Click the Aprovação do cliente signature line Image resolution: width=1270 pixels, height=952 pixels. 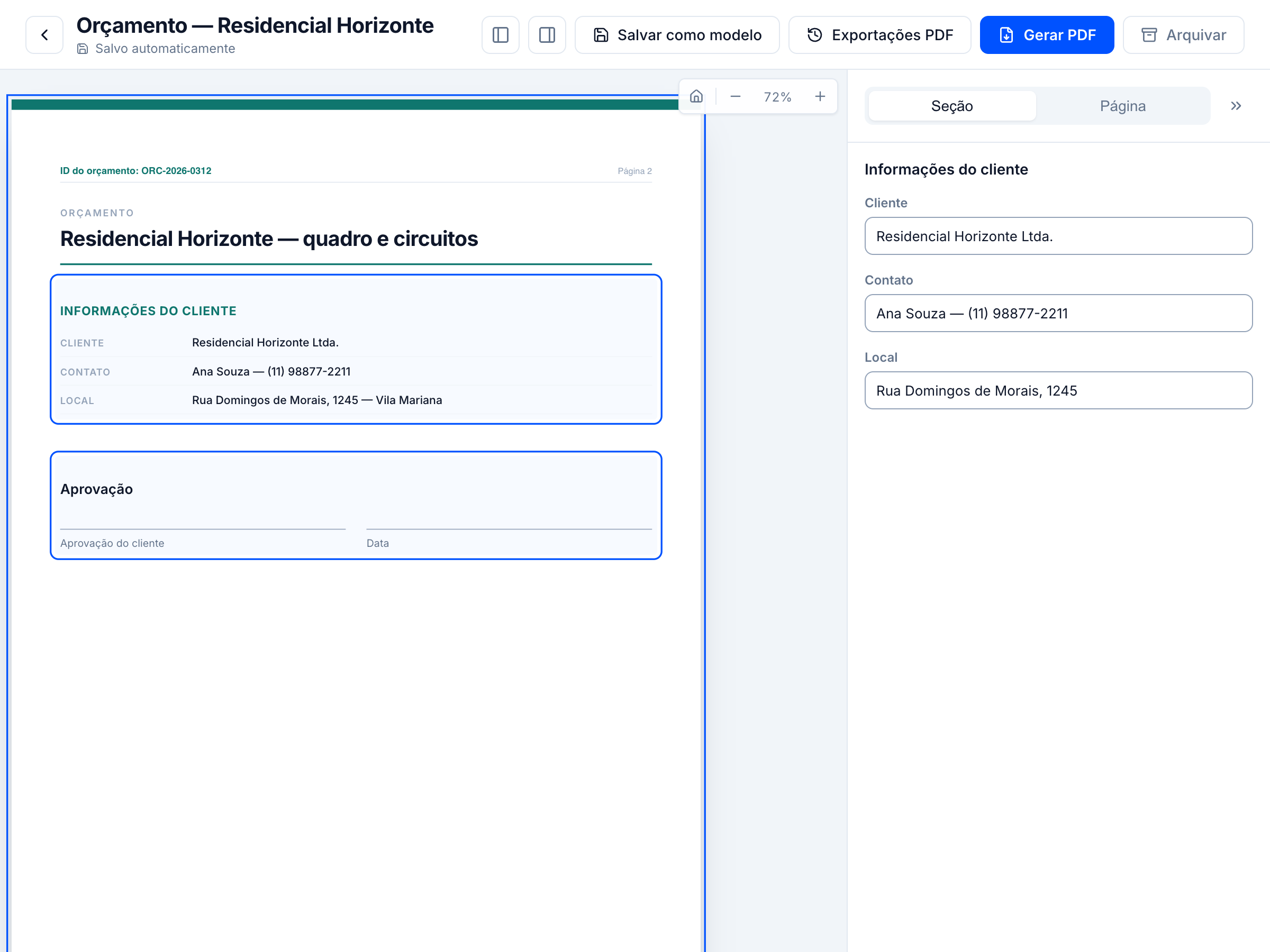click(203, 538)
